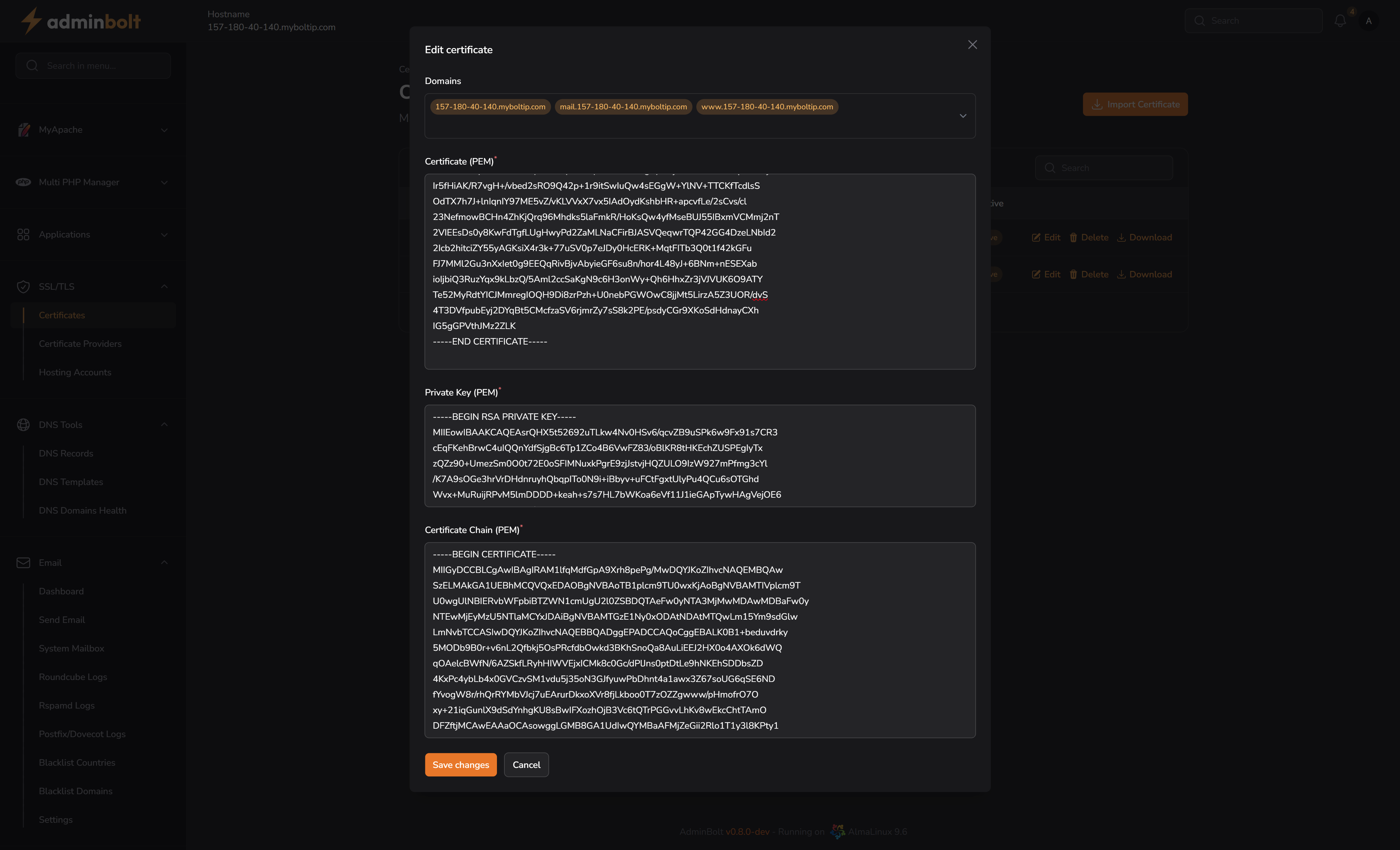Open the account avatar menu
Screen dimensions: 1400x850
pos(1368,20)
